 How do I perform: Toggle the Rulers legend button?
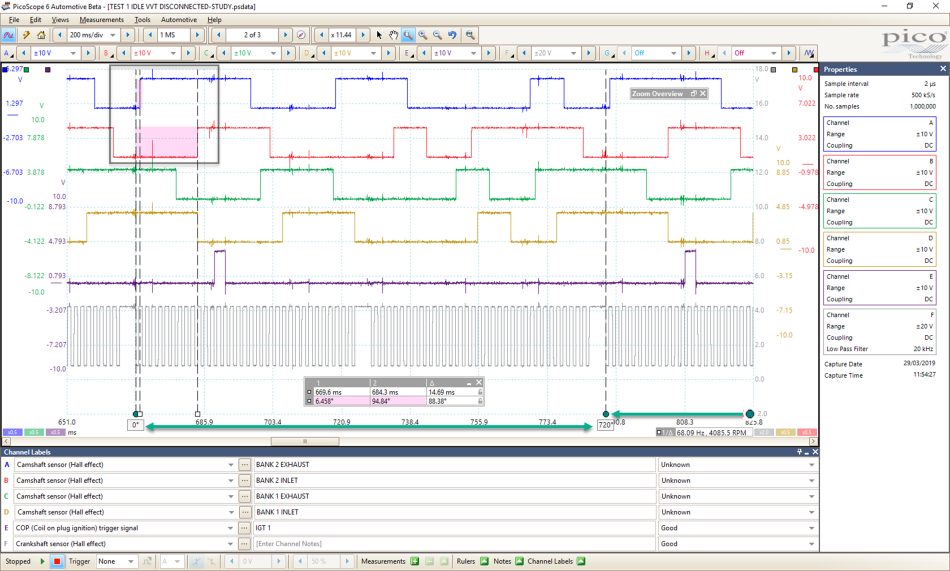click(x=484, y=561)
